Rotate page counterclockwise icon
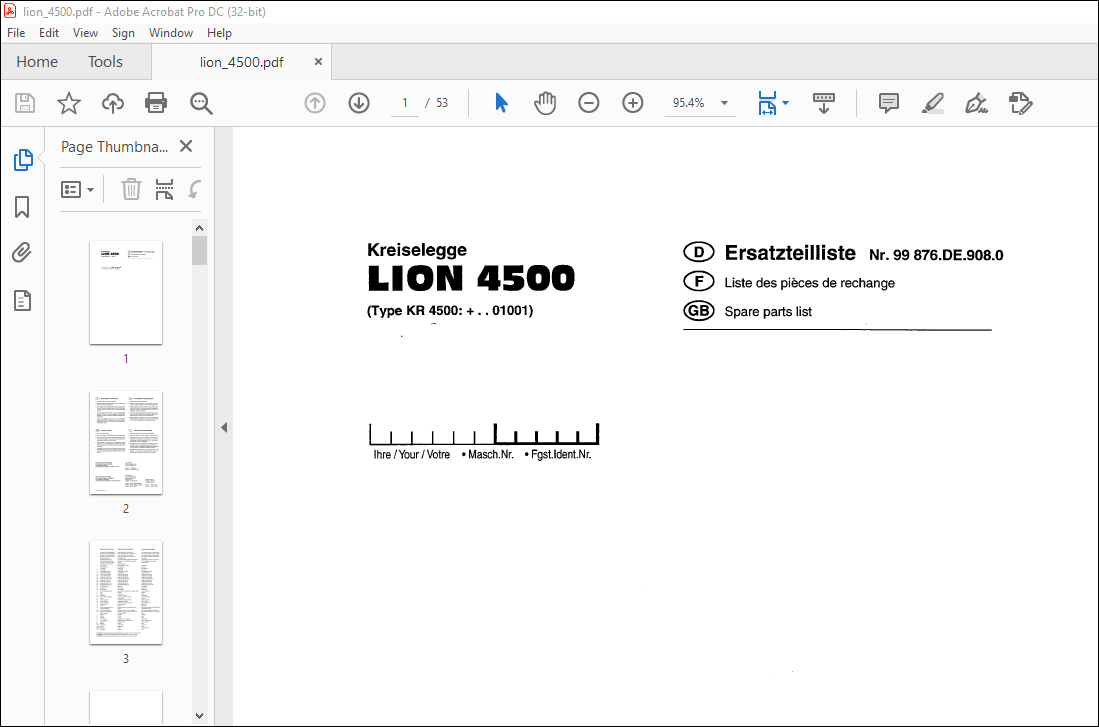The height and width of the screenshot is (727, 1099). (194, 189)
